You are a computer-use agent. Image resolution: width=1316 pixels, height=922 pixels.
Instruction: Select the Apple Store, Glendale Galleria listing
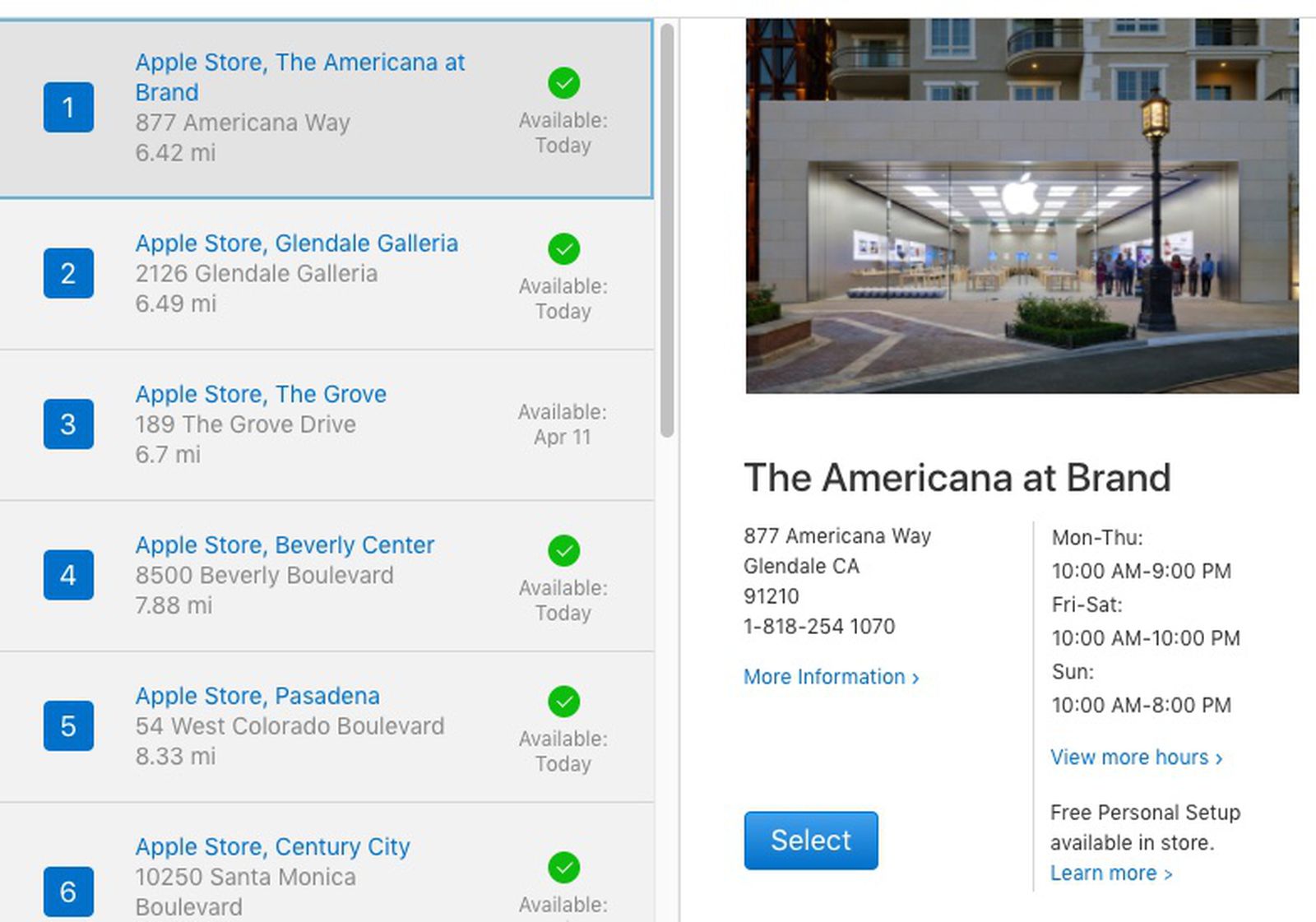click(296, 243)
